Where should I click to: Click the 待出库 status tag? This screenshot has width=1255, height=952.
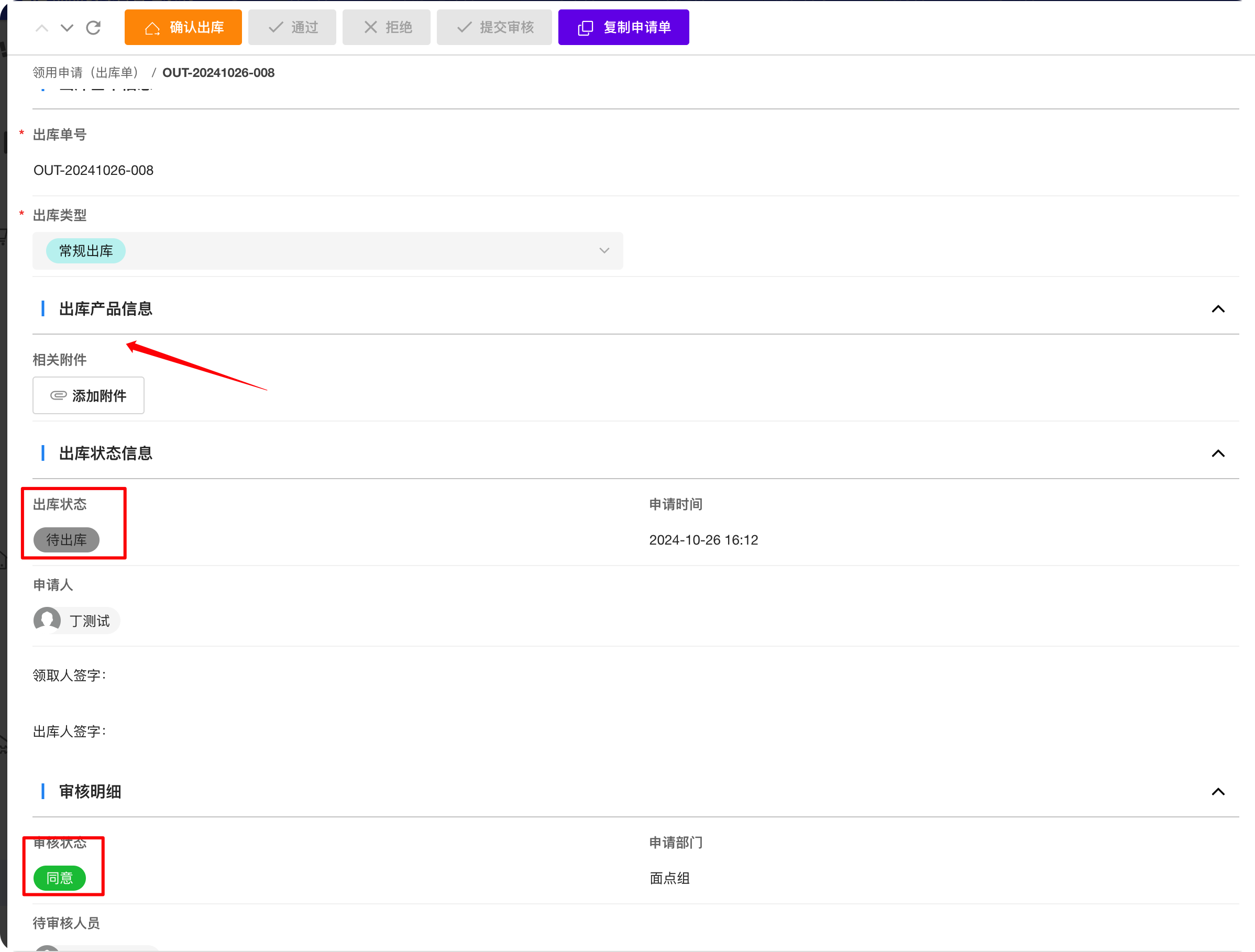[67, 539]
